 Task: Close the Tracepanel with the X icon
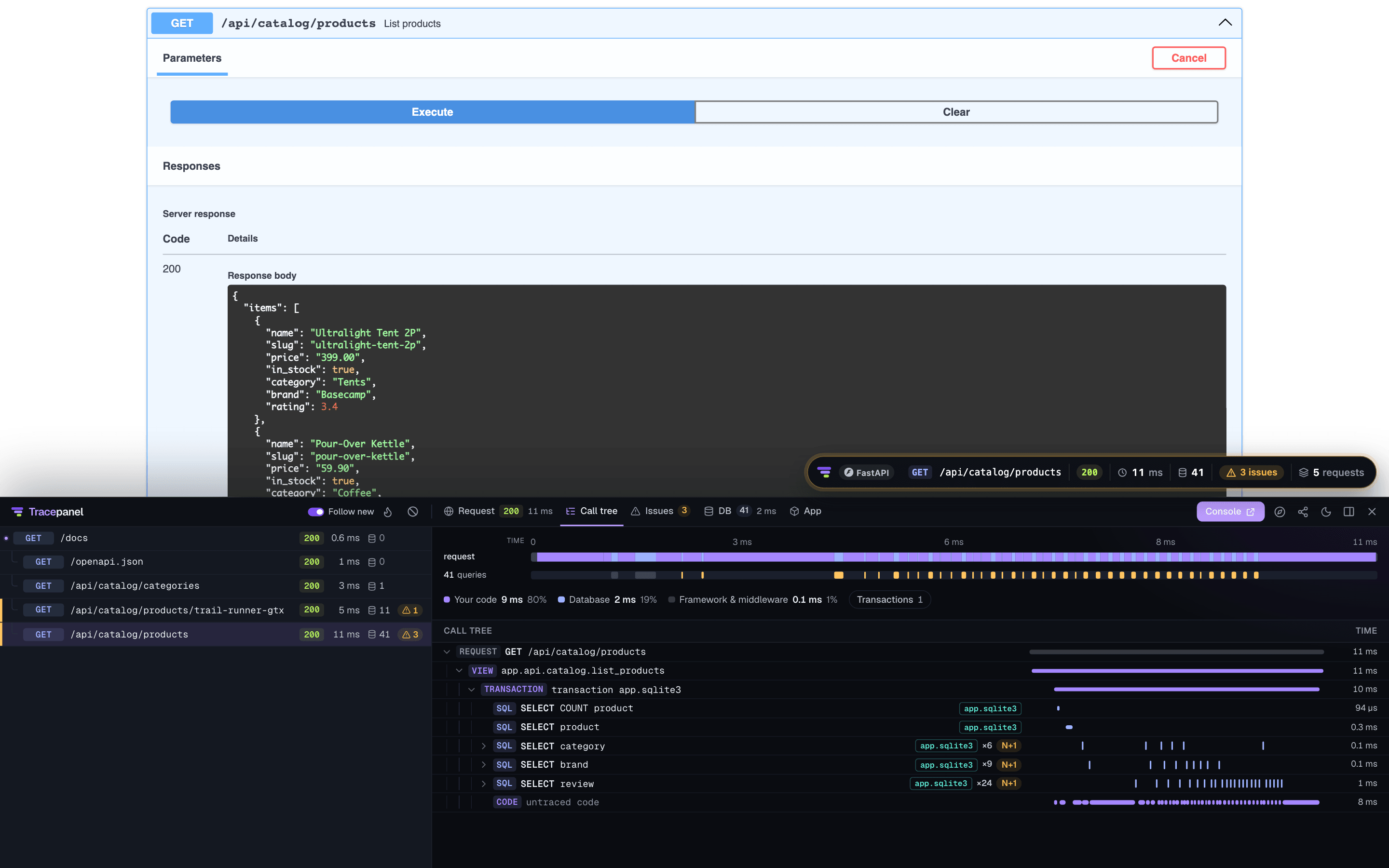click(1372, 512)
